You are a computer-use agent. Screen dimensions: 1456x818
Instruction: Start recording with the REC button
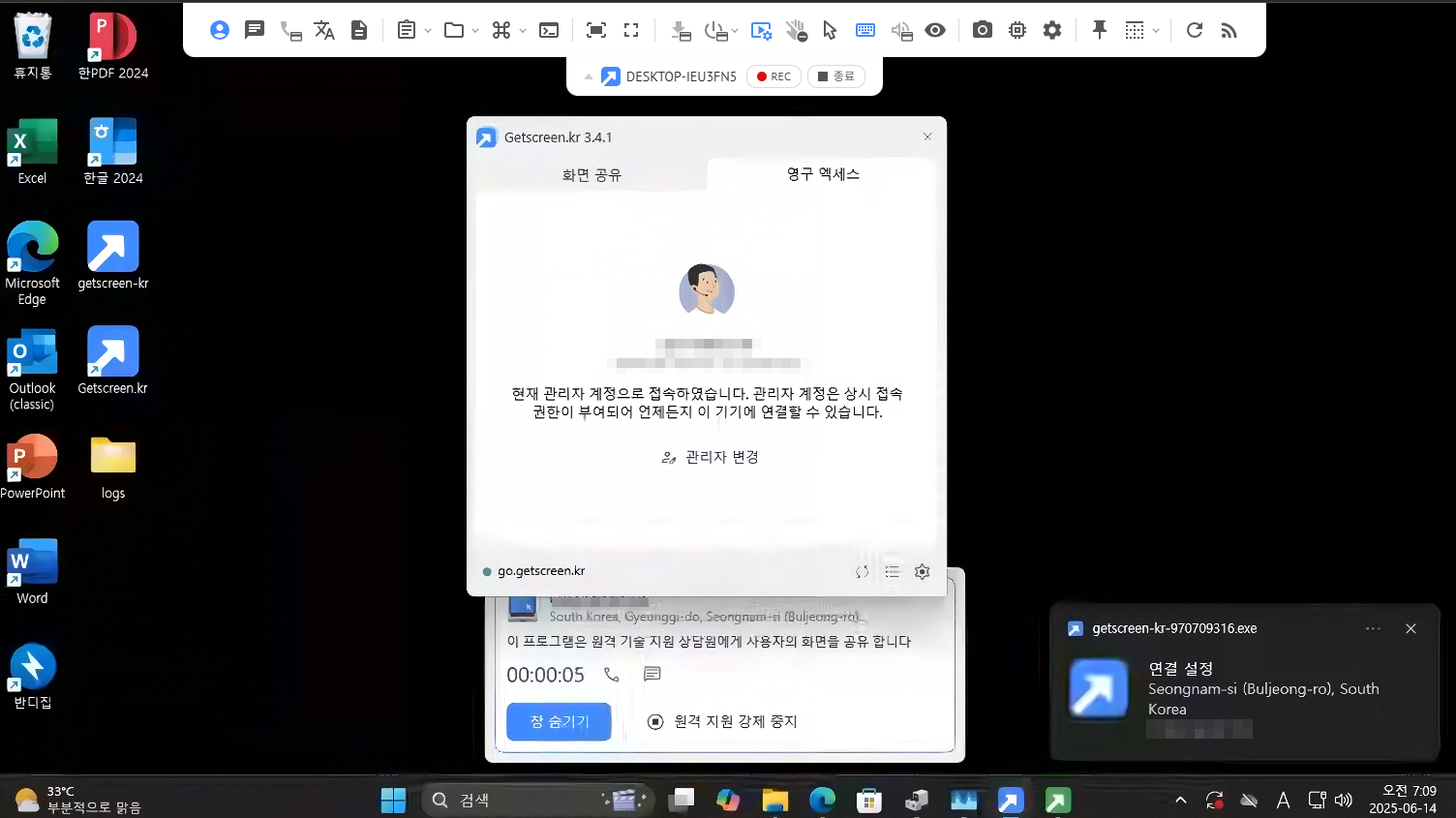point(773,76)
